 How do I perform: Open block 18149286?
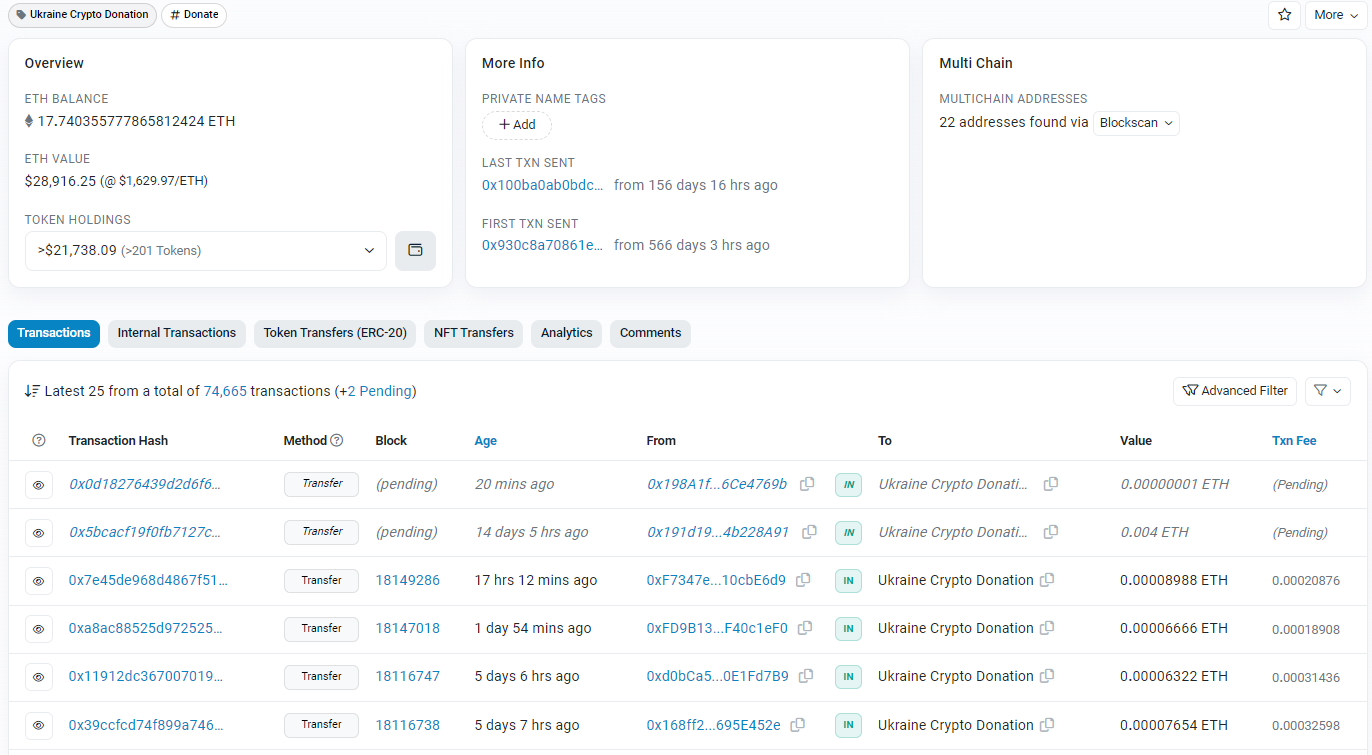click(x=408, y=580)
